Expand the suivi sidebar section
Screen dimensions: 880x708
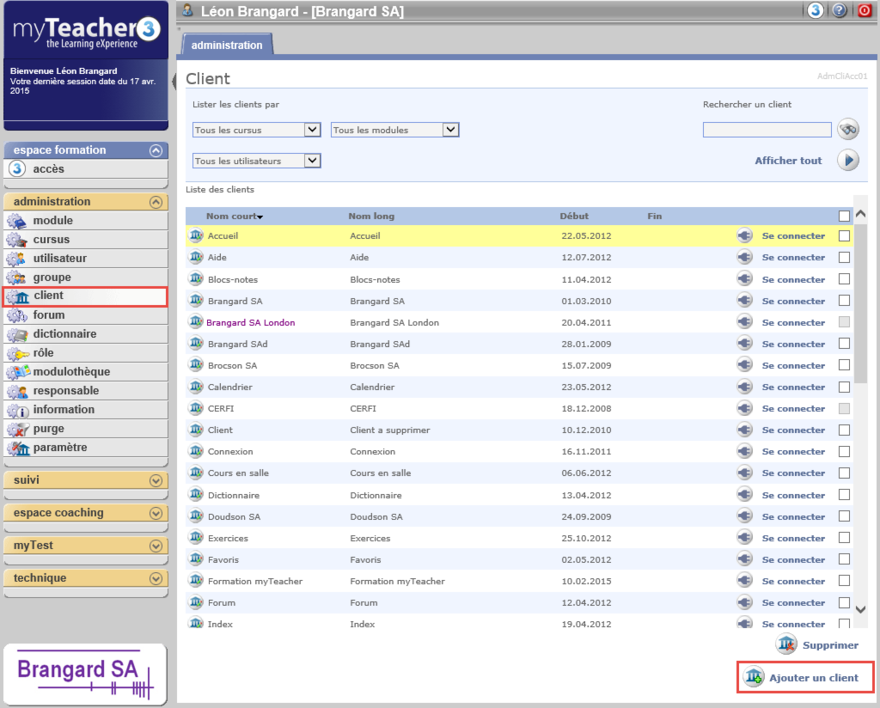point(155,481)
